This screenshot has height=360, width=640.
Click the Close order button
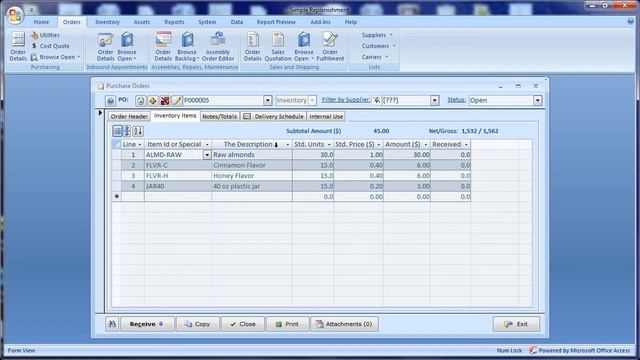(242, 324)
